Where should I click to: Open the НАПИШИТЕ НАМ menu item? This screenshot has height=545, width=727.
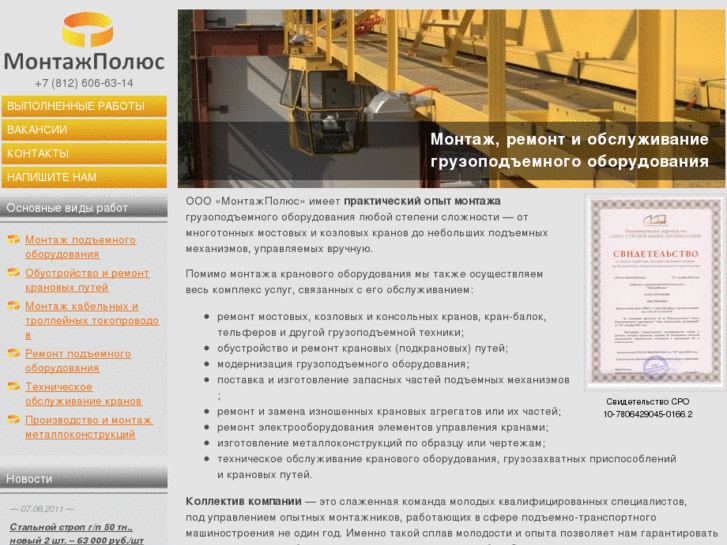pos(84,177)
